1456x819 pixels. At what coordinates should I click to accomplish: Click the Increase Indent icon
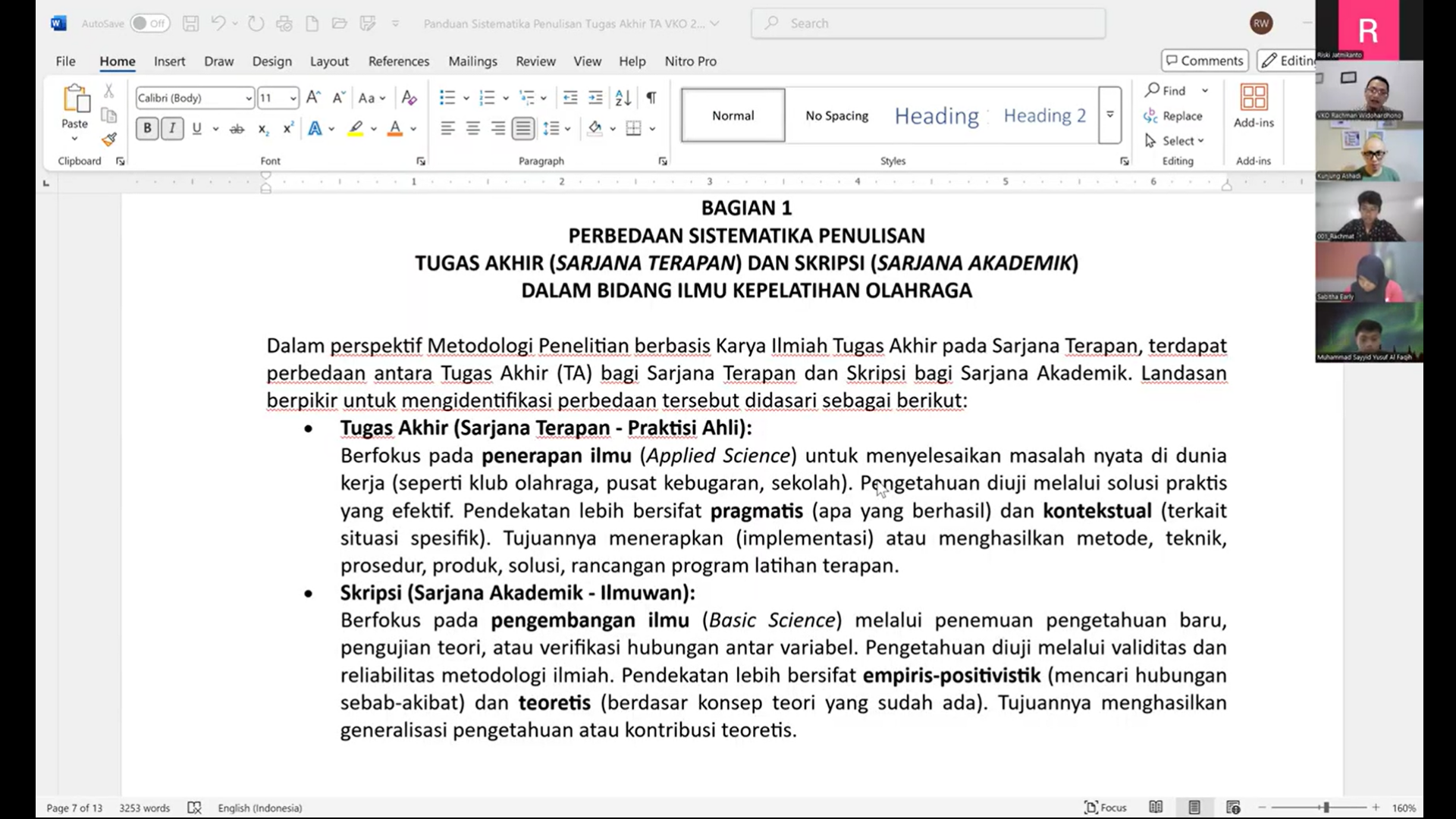[x=596, y=98]
